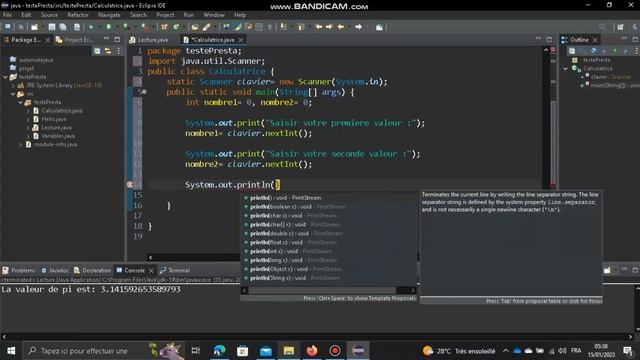Open the Project menu
The height and width of the screenshot is (360, 640).
[x=165, y=15]
